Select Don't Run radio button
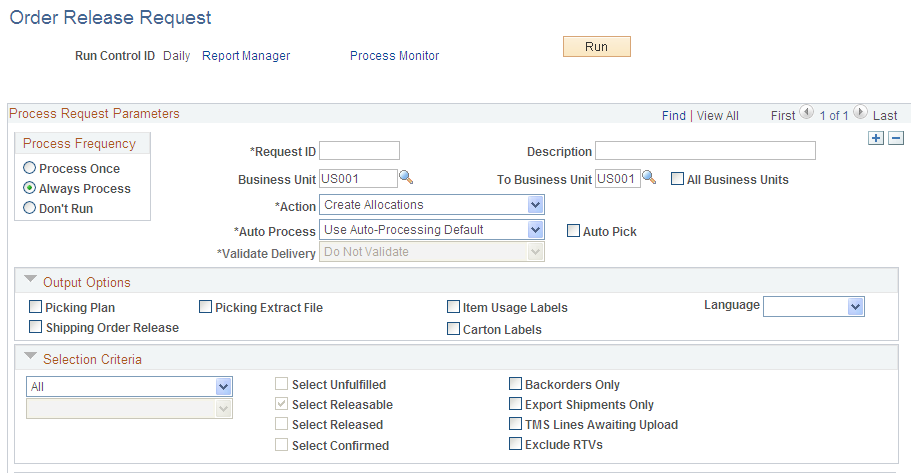The height and width of the screenshot is (473, 911). tap(29, 207)
